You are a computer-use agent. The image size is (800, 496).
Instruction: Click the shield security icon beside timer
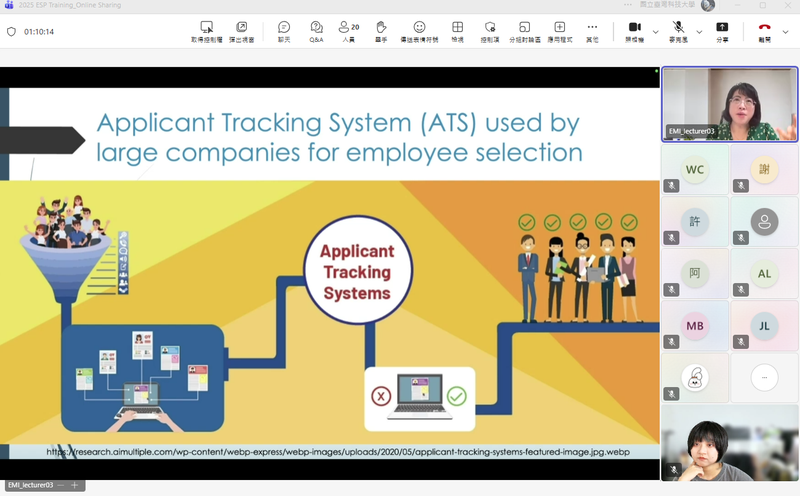[12, 32]
